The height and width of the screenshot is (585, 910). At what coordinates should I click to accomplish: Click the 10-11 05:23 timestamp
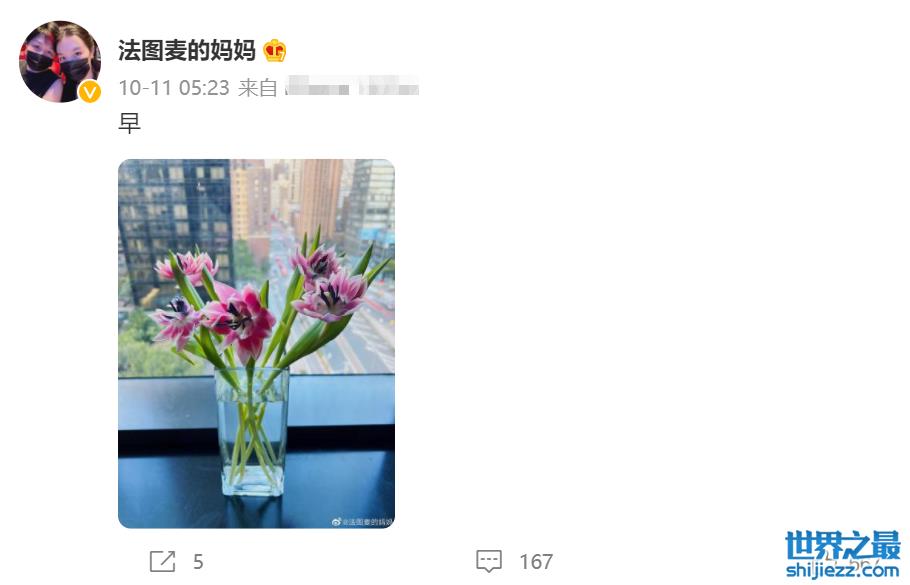174,88
